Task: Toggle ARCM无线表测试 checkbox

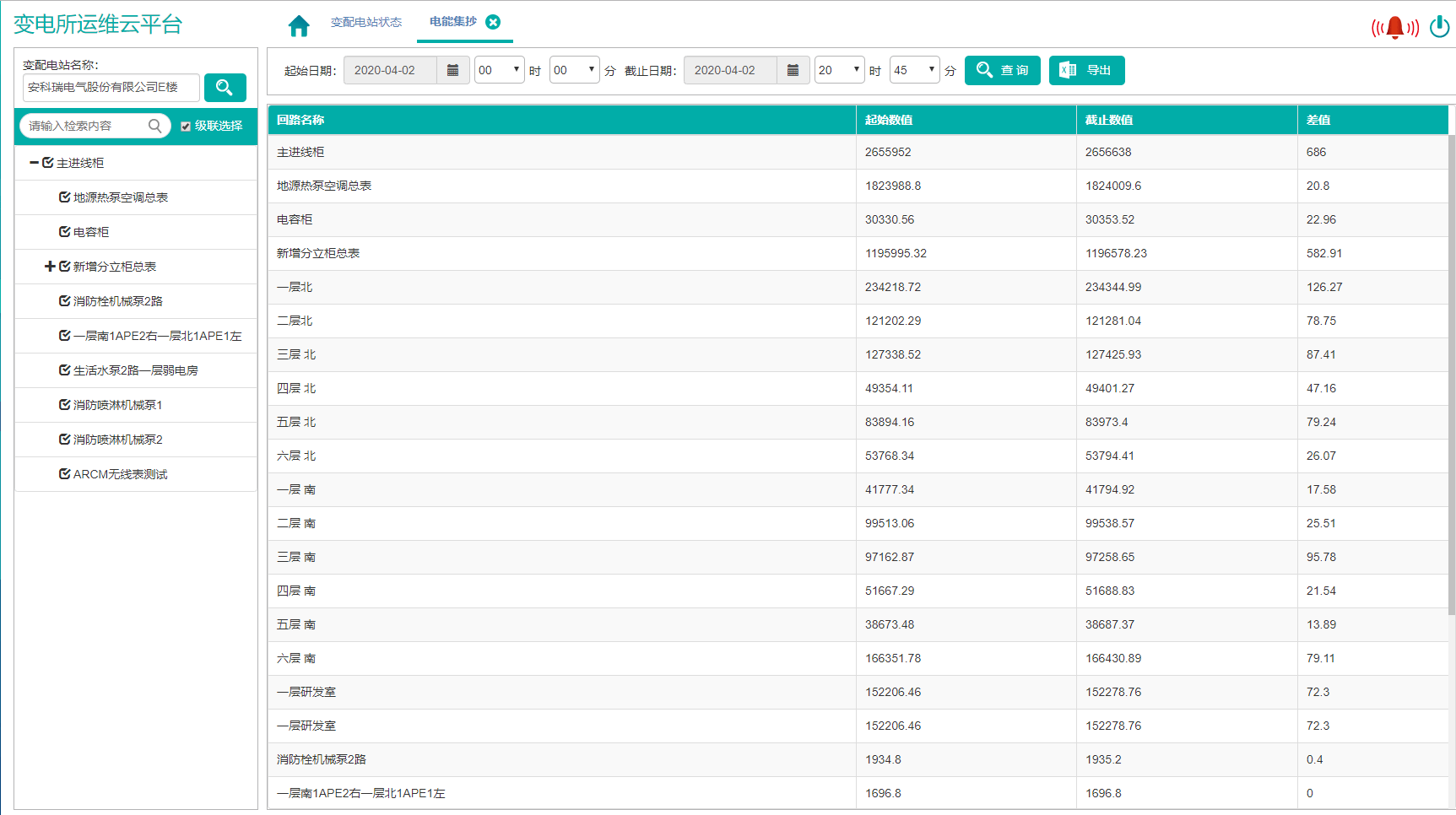Action: click(65, 474)
